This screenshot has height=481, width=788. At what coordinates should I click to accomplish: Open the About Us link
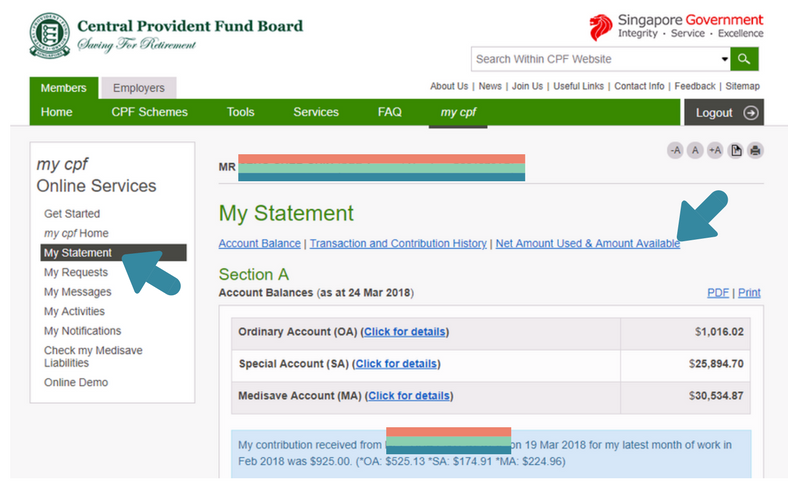449,86
